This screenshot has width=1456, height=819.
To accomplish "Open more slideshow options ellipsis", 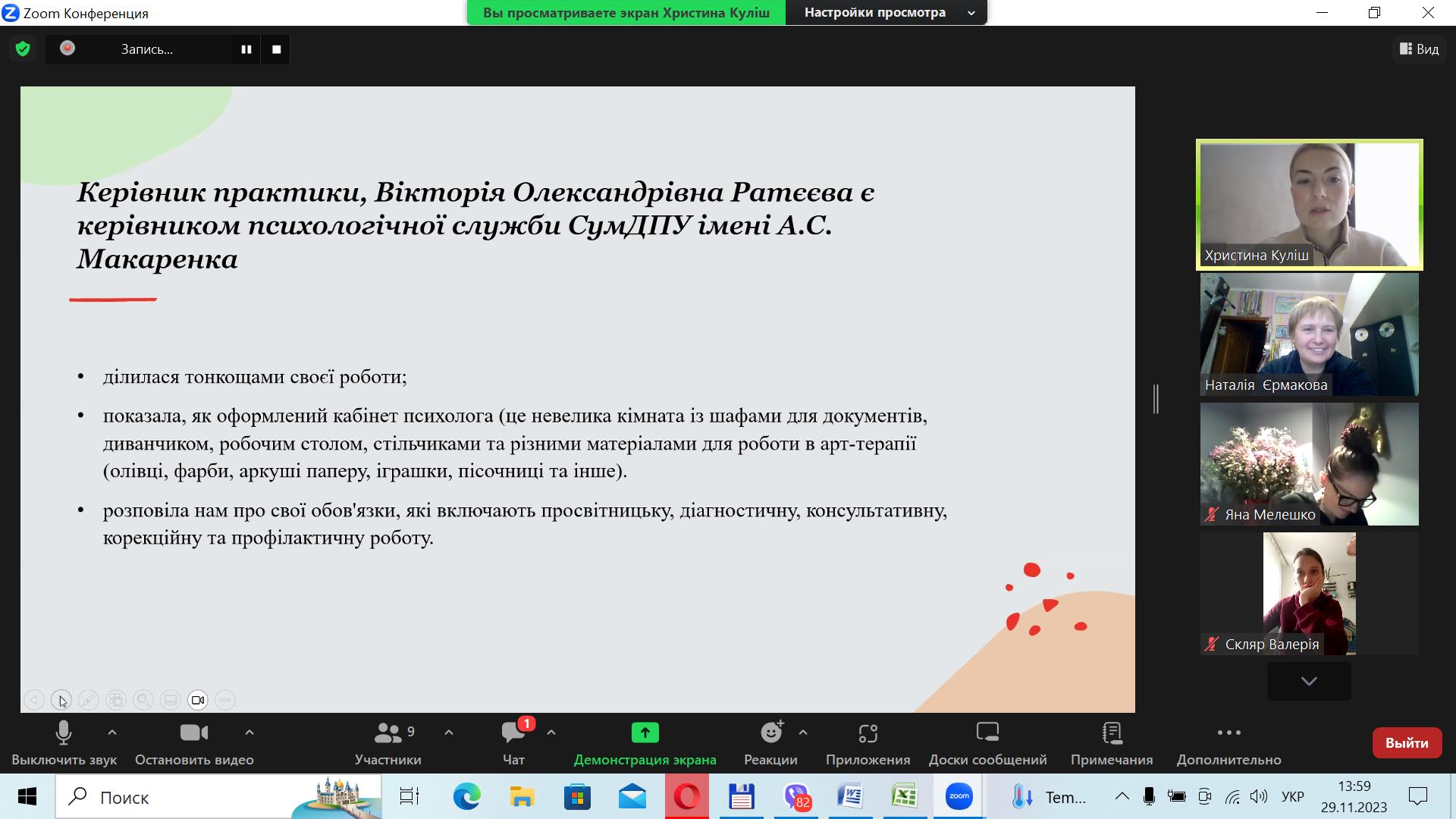I will click(x=225, y=700).
